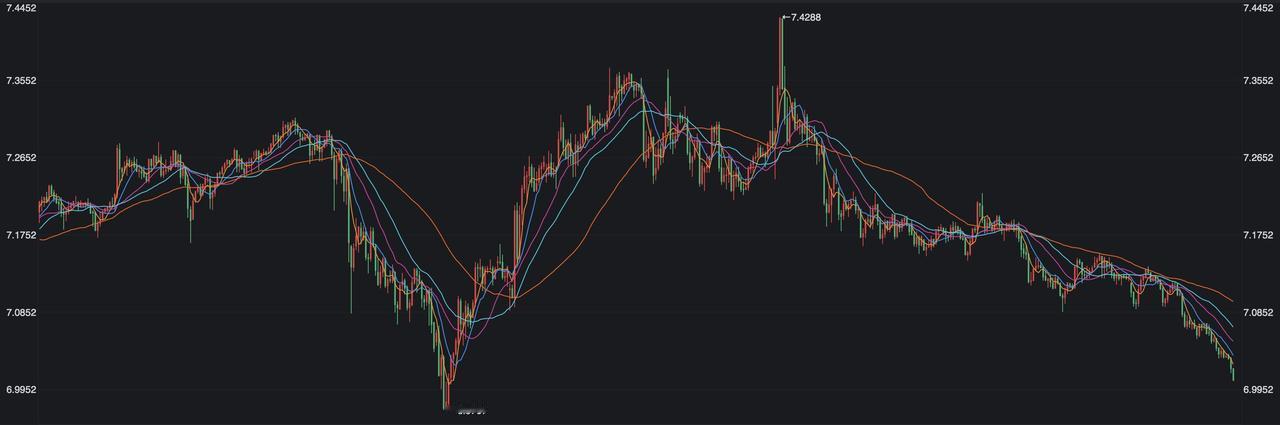
Task: Click the 7.2652 label on right axis
Action: (x=1256, y=158)
